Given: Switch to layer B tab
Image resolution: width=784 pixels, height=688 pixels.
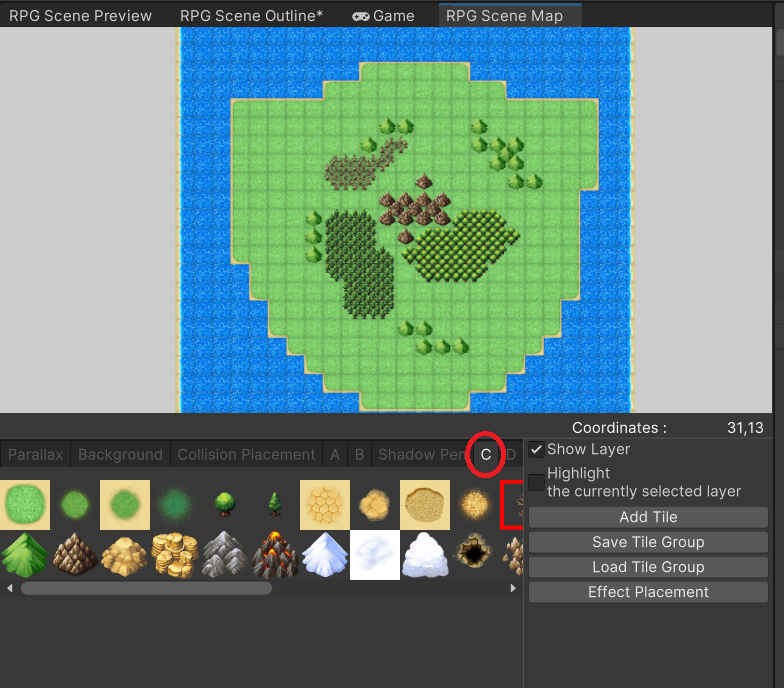Looking at the screenshot, I should pos(360,454).
